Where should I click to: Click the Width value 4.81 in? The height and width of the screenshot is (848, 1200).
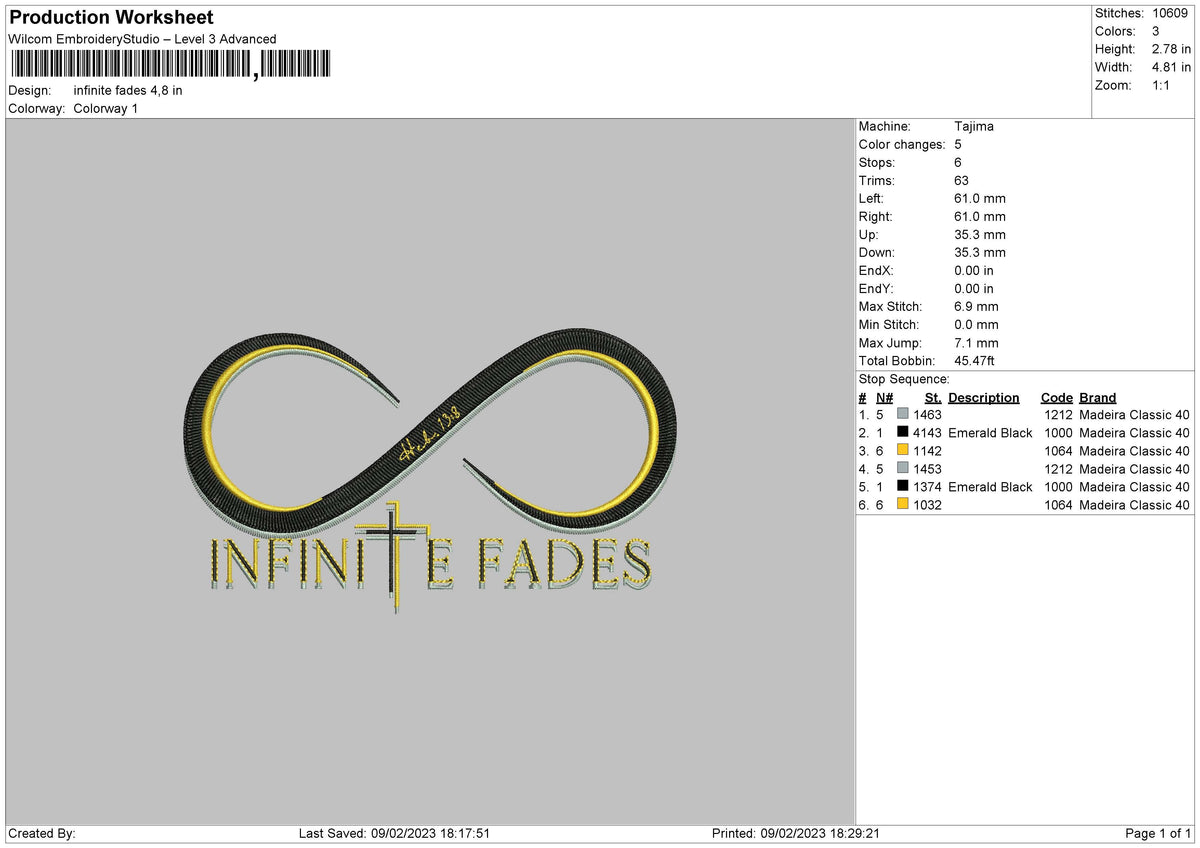pos(1171,67)
